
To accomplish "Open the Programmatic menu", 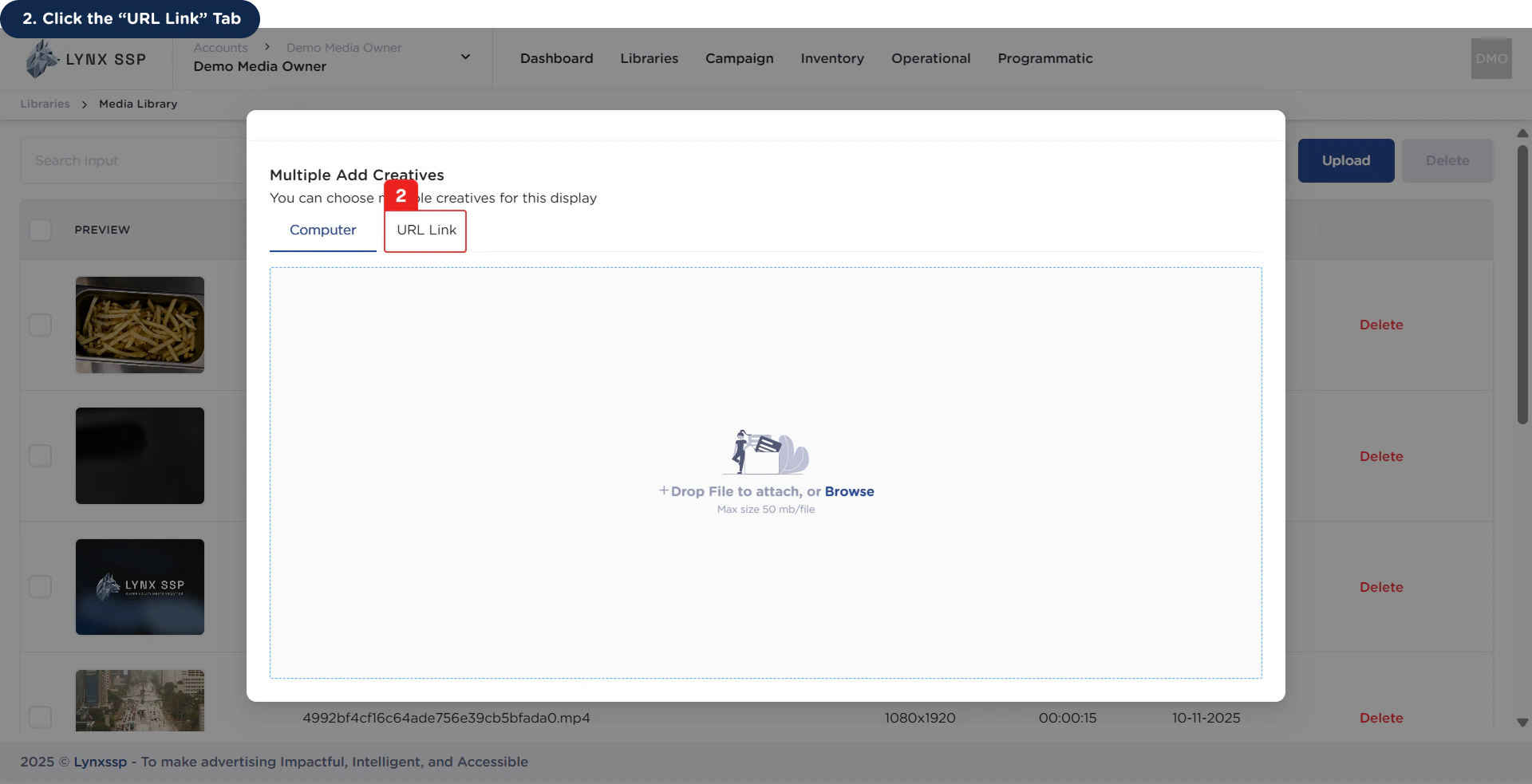I will [1044, 58].
